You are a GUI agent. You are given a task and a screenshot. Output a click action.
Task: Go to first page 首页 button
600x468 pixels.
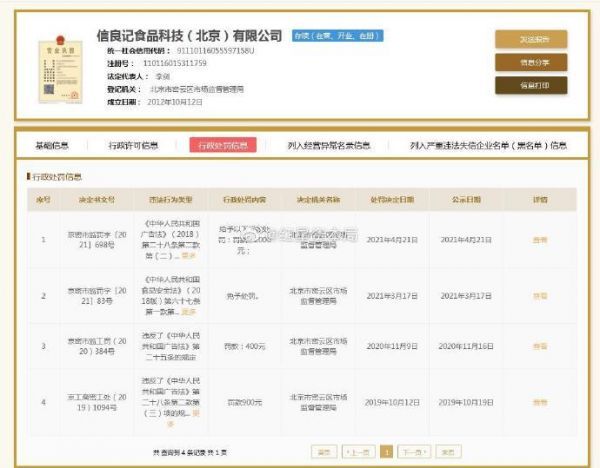point(324,452)
